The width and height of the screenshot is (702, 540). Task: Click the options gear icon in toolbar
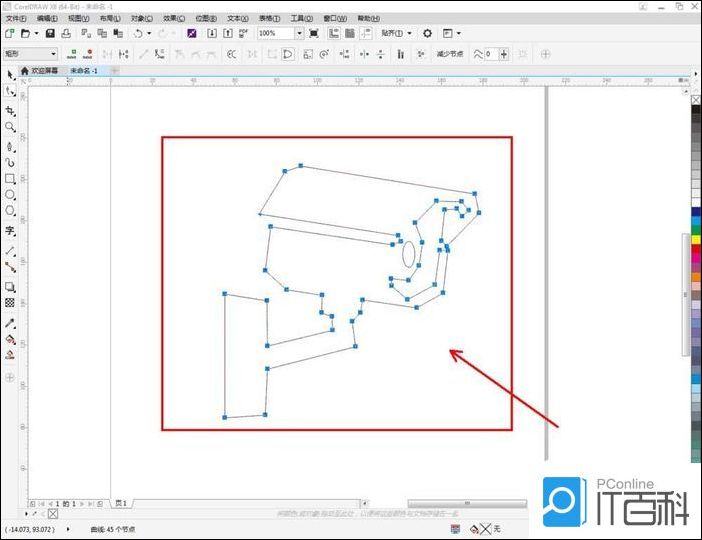(x=427, y=33)
